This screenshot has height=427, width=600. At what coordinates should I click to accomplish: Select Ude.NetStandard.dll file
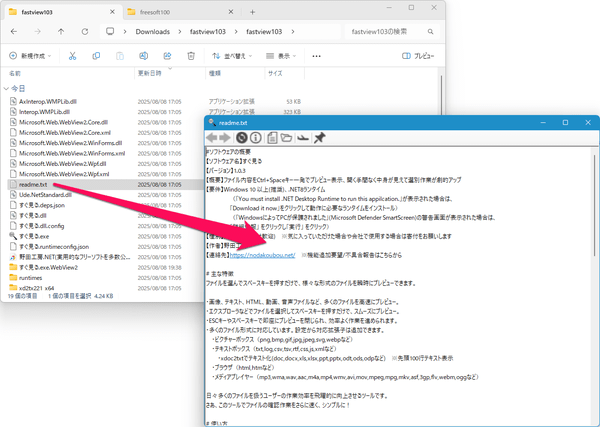point(46,195)
